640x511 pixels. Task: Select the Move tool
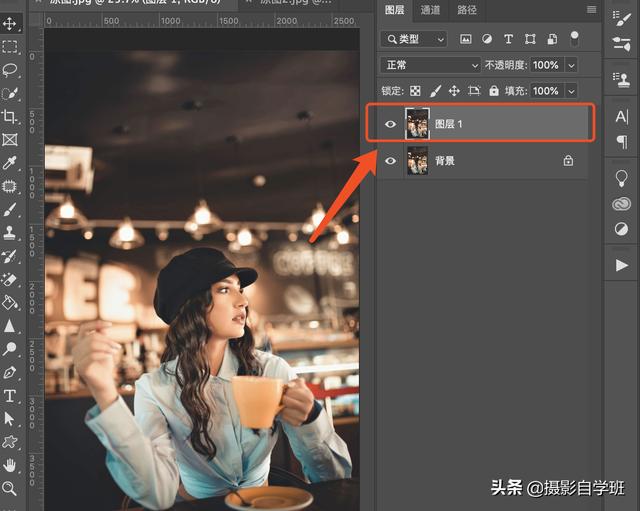pyautogui.click(x=9, y=23)
